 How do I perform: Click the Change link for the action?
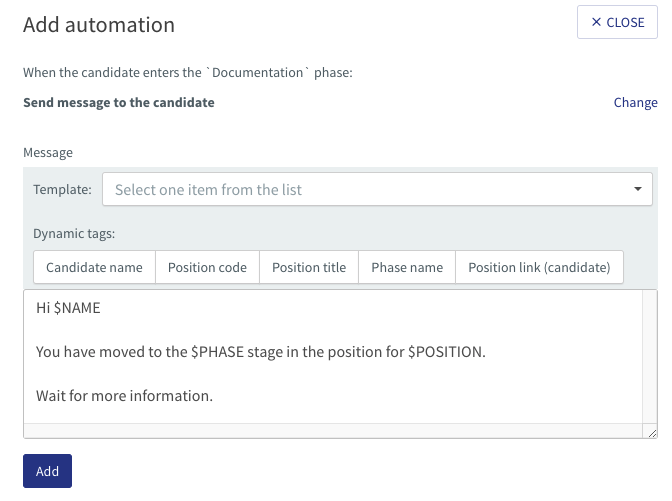635,102
